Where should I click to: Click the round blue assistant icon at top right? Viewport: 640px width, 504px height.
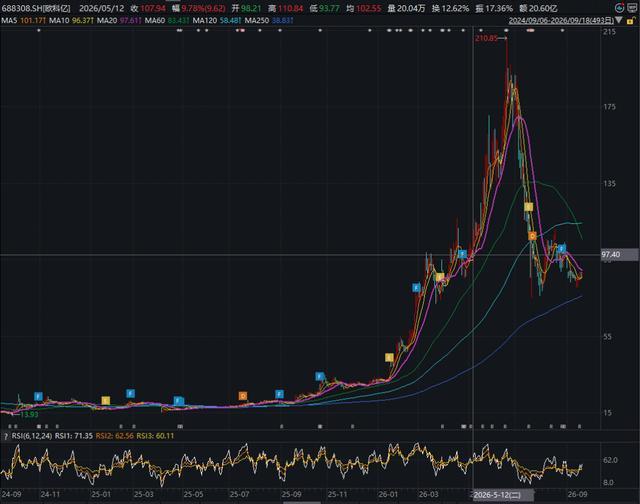[x=619, y=7]
